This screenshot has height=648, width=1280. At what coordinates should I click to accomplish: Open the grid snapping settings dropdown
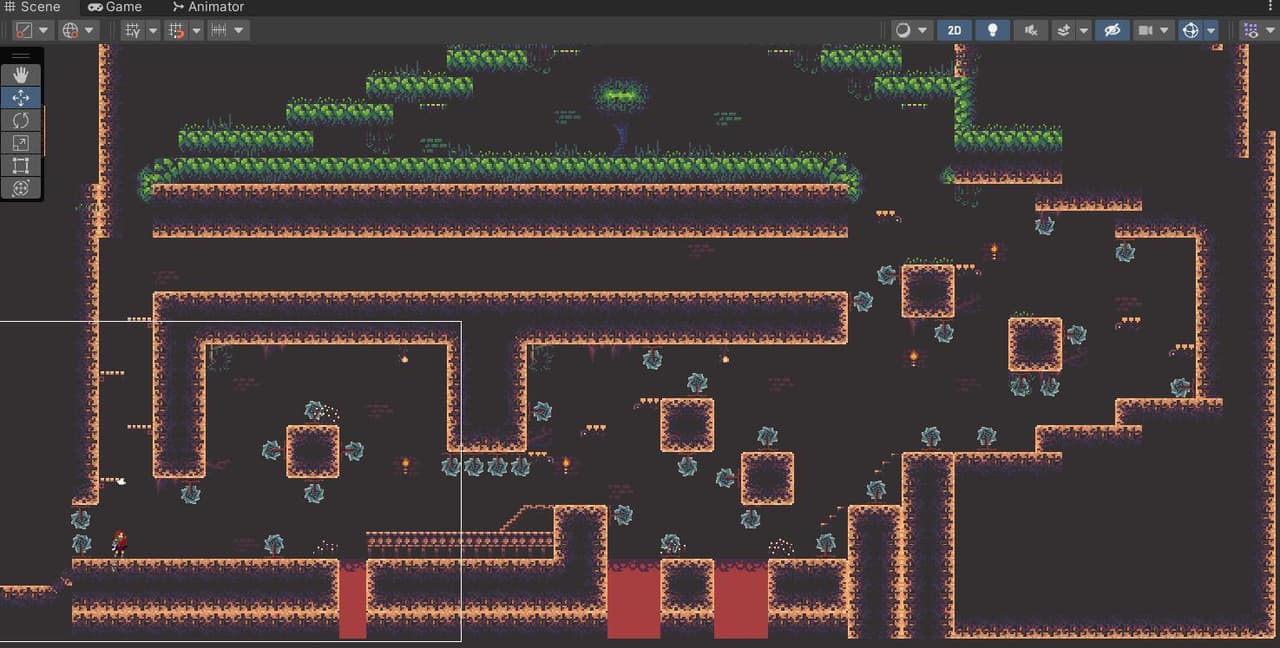pos(196,30)
